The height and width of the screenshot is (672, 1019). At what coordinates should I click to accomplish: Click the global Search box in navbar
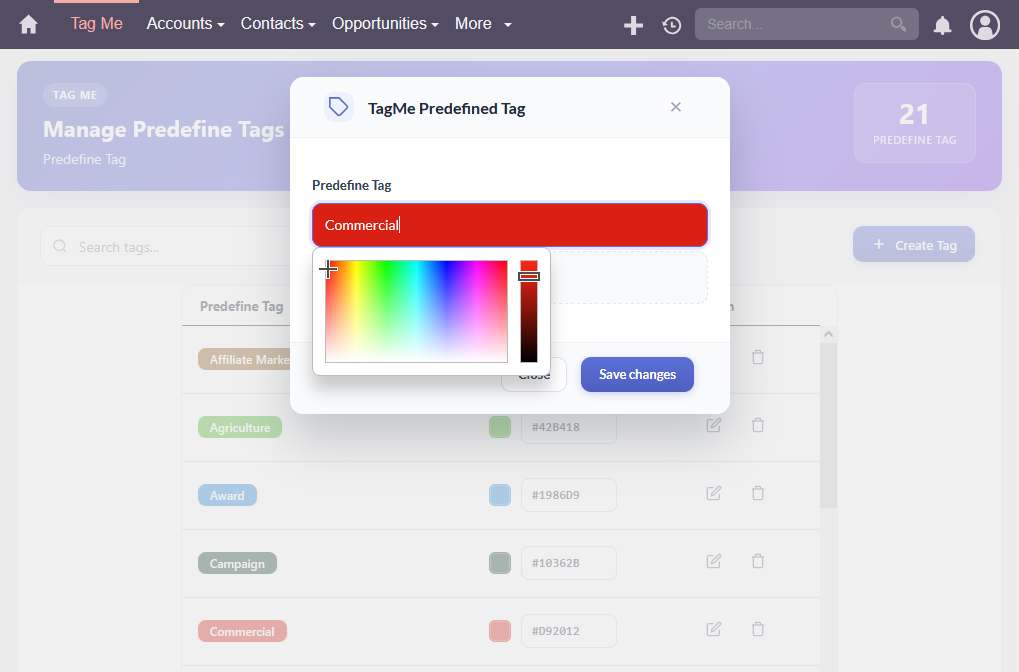pos(806,24)
